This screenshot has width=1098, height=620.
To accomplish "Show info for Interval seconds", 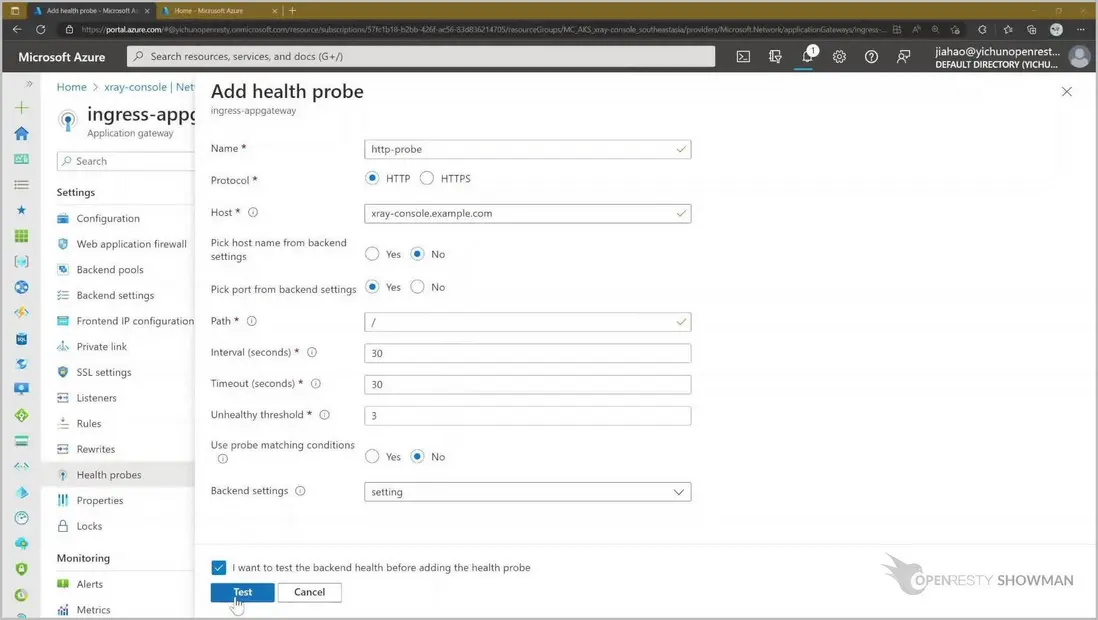I will click(312, 352).
